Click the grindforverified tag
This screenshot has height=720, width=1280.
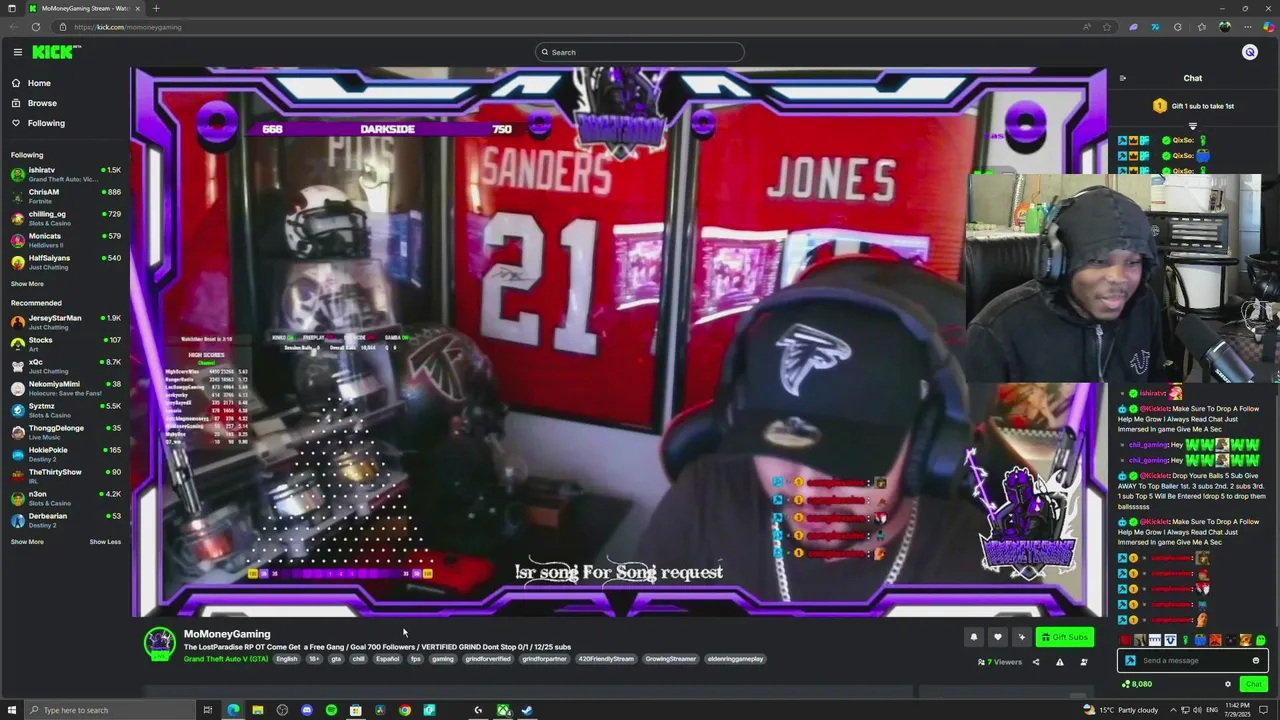[488, 659]
